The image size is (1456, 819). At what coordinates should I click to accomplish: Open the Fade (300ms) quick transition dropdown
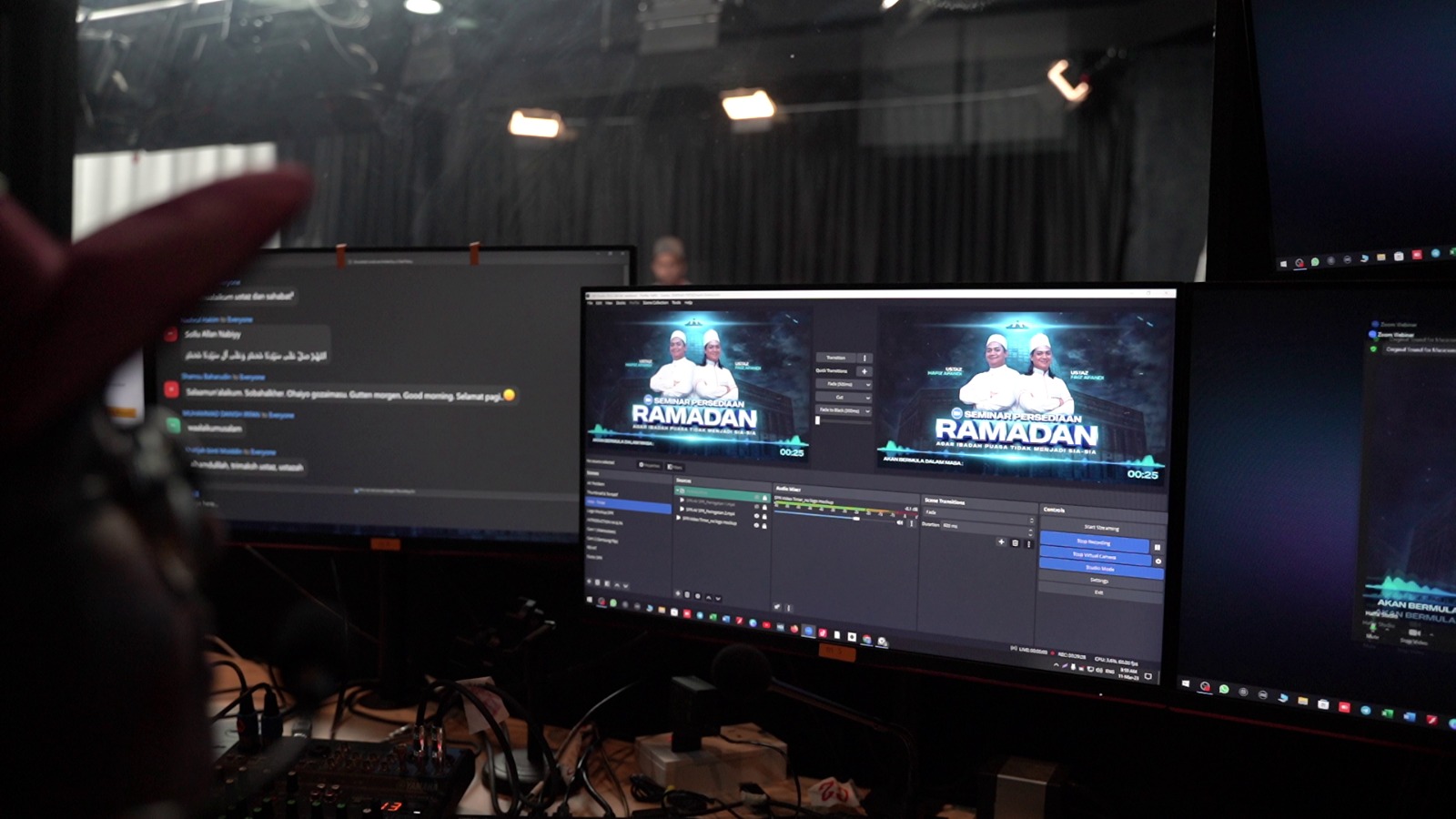click(x=843, y=385)
